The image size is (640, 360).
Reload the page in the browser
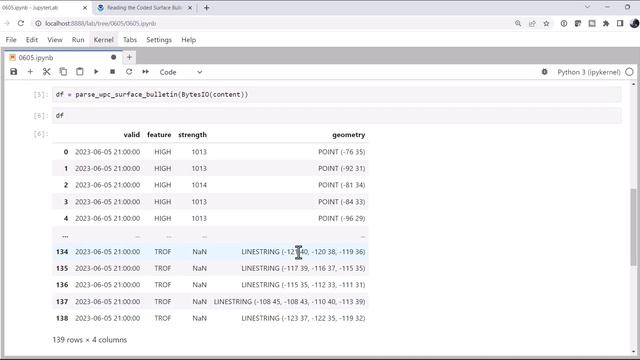click(21, 24)
